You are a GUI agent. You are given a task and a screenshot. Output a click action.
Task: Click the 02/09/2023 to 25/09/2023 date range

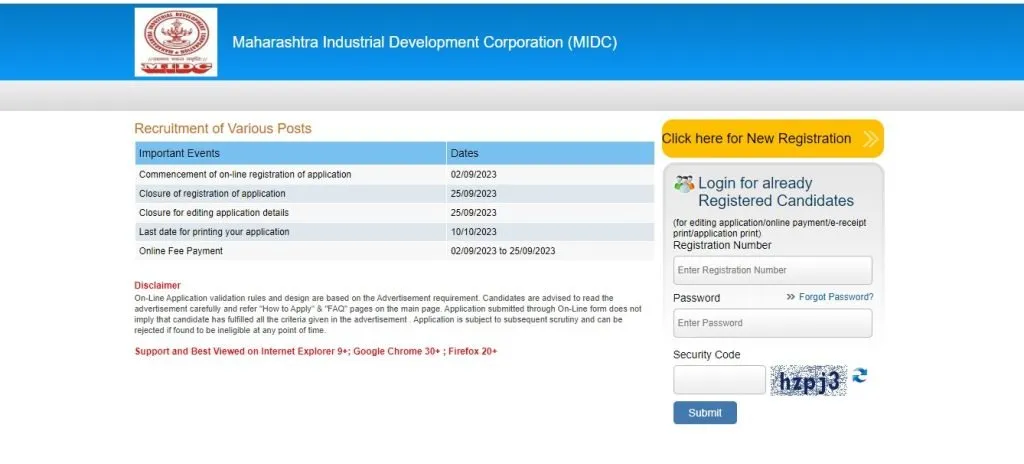click(x=503, y=251)
